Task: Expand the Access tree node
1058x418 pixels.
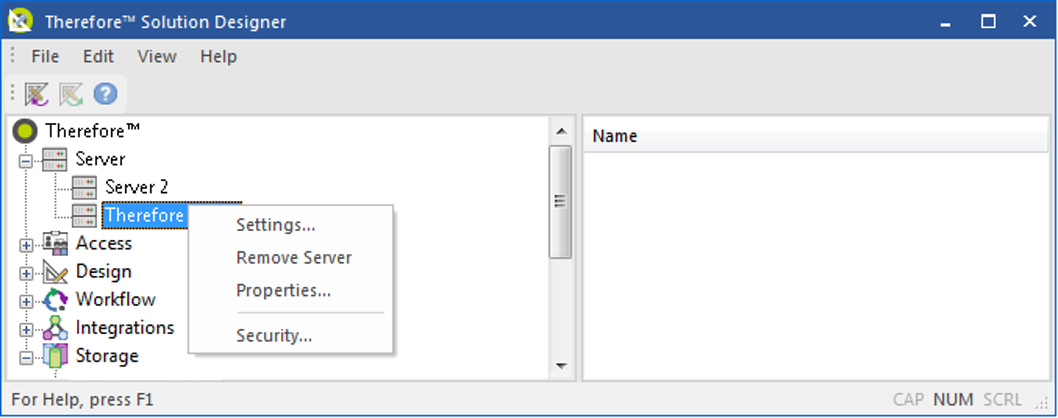Action: pos(26,244)
